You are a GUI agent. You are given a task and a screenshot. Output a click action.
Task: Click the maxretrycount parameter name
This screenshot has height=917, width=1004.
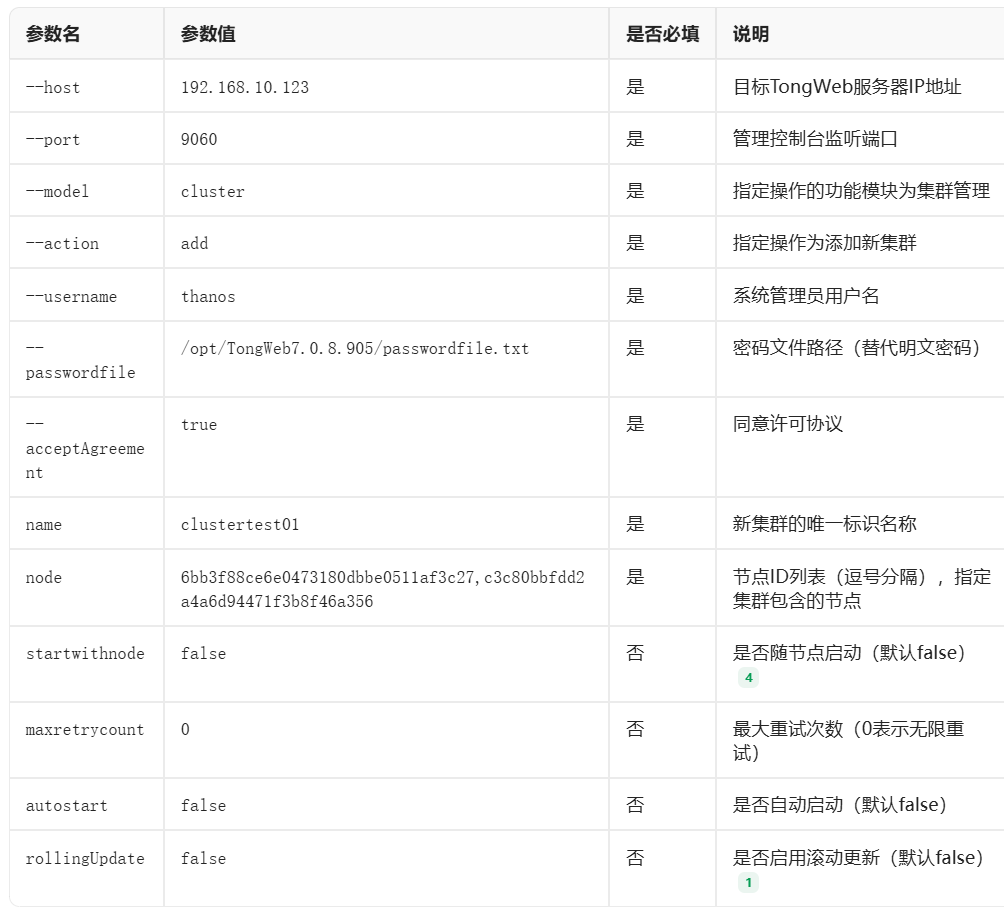pyautogui.click(x=85, y=729)
